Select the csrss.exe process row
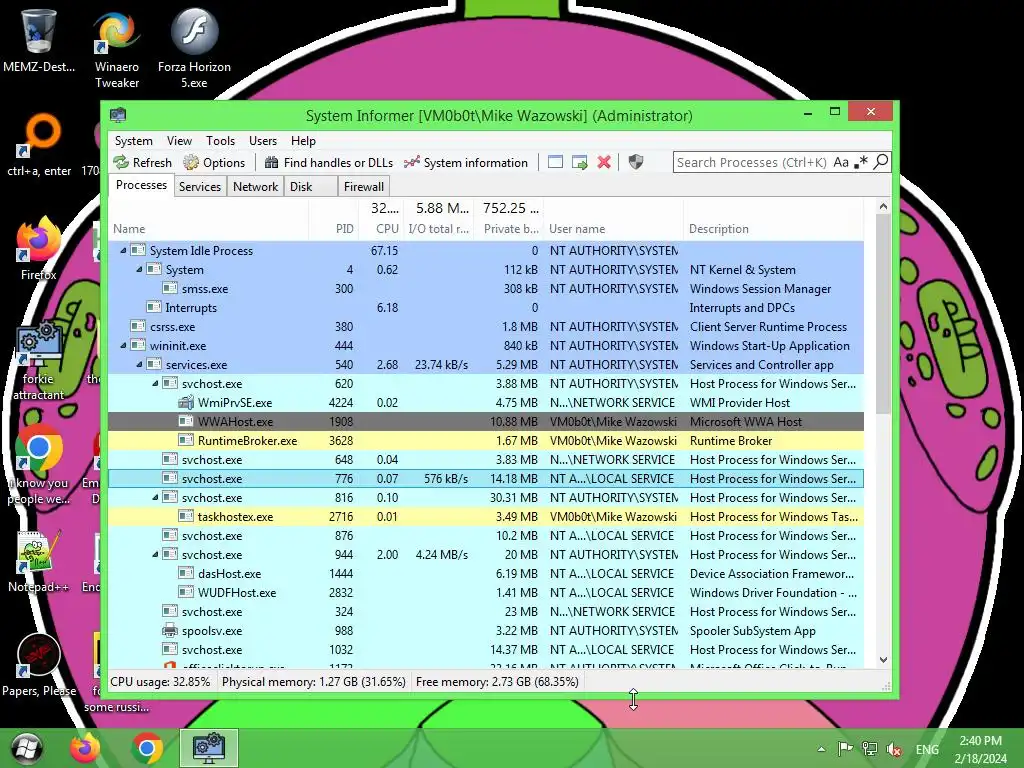 486,327
